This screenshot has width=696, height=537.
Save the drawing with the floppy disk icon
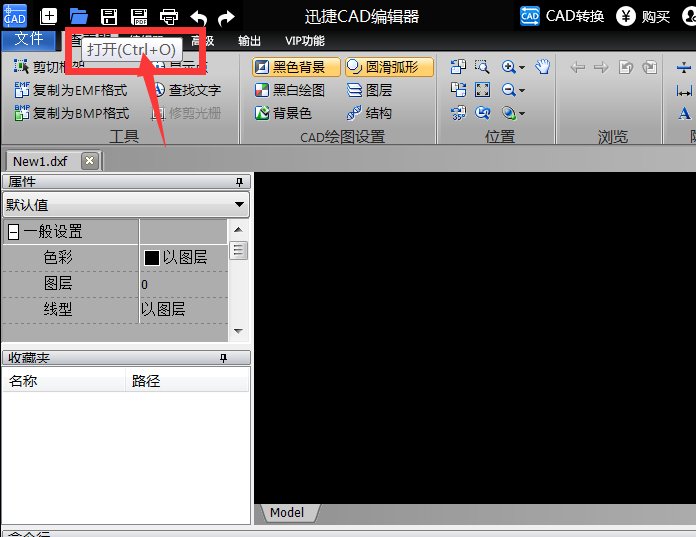click(109, 17)
